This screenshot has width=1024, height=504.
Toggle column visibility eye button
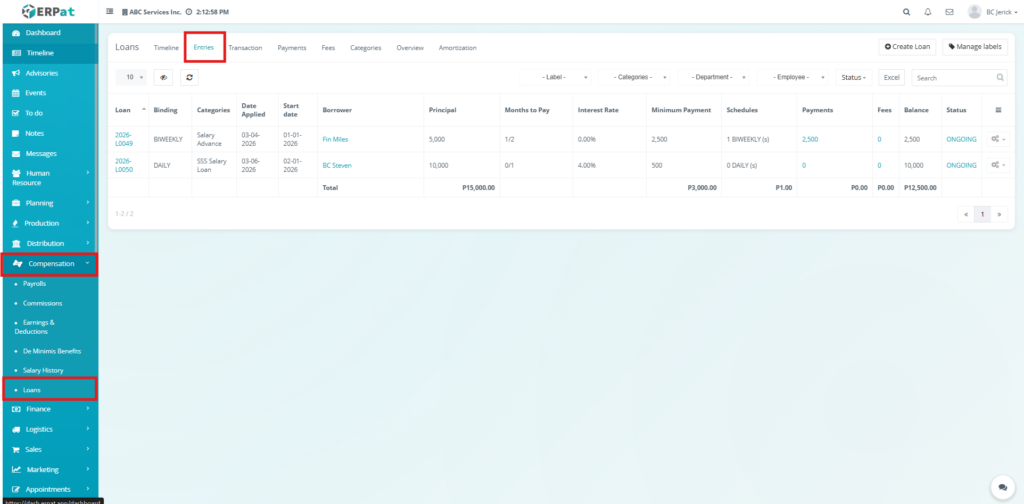163,77
